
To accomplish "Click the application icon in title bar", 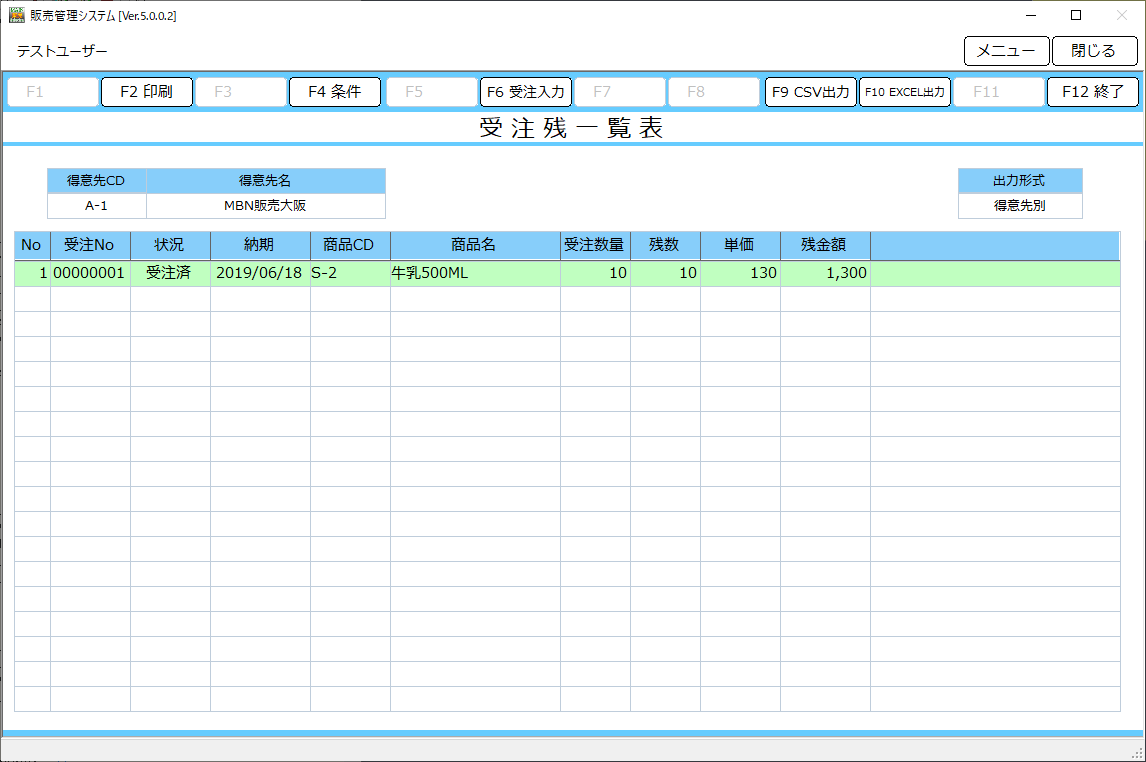I will [x=16, y=15].
